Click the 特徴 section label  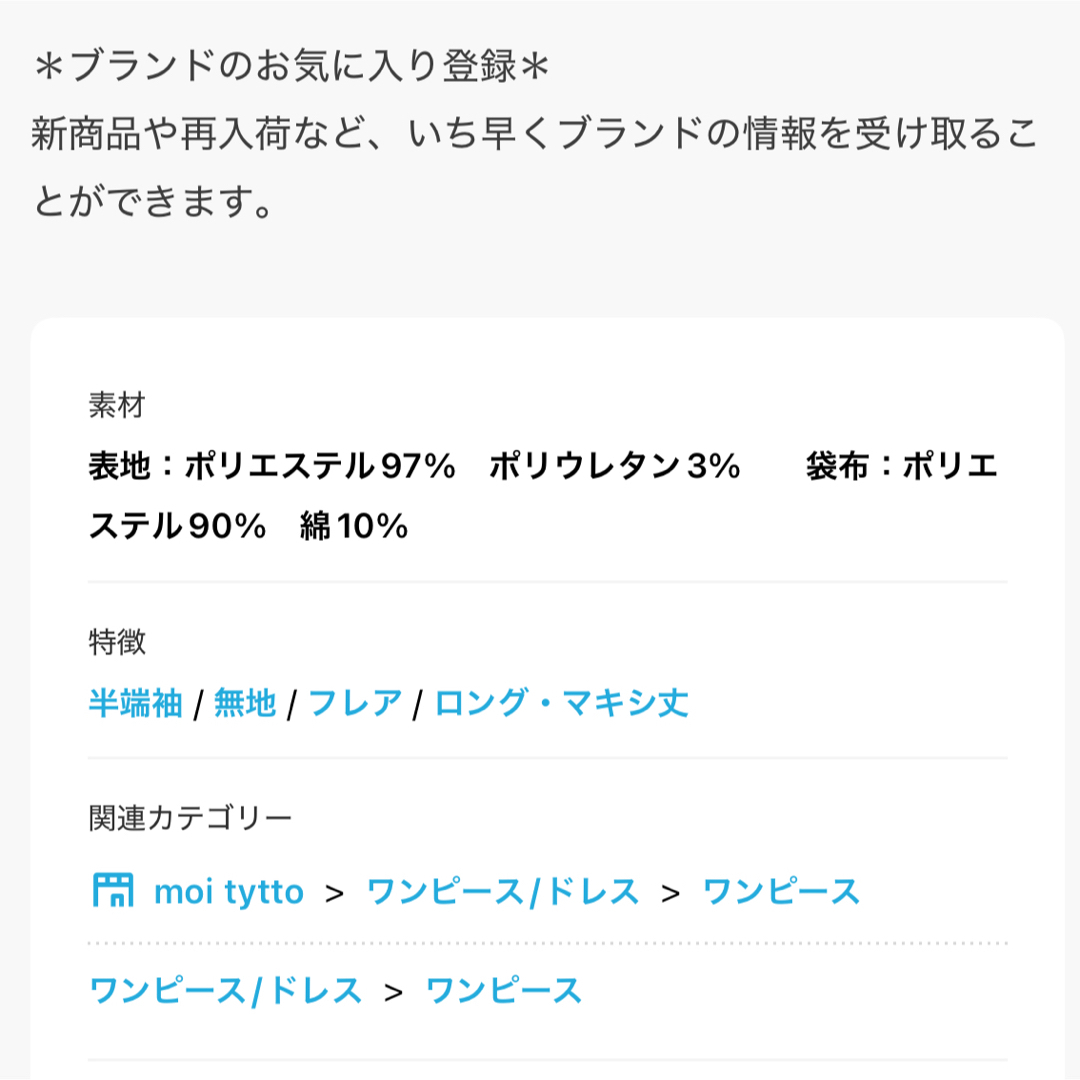tap(117, 642)
